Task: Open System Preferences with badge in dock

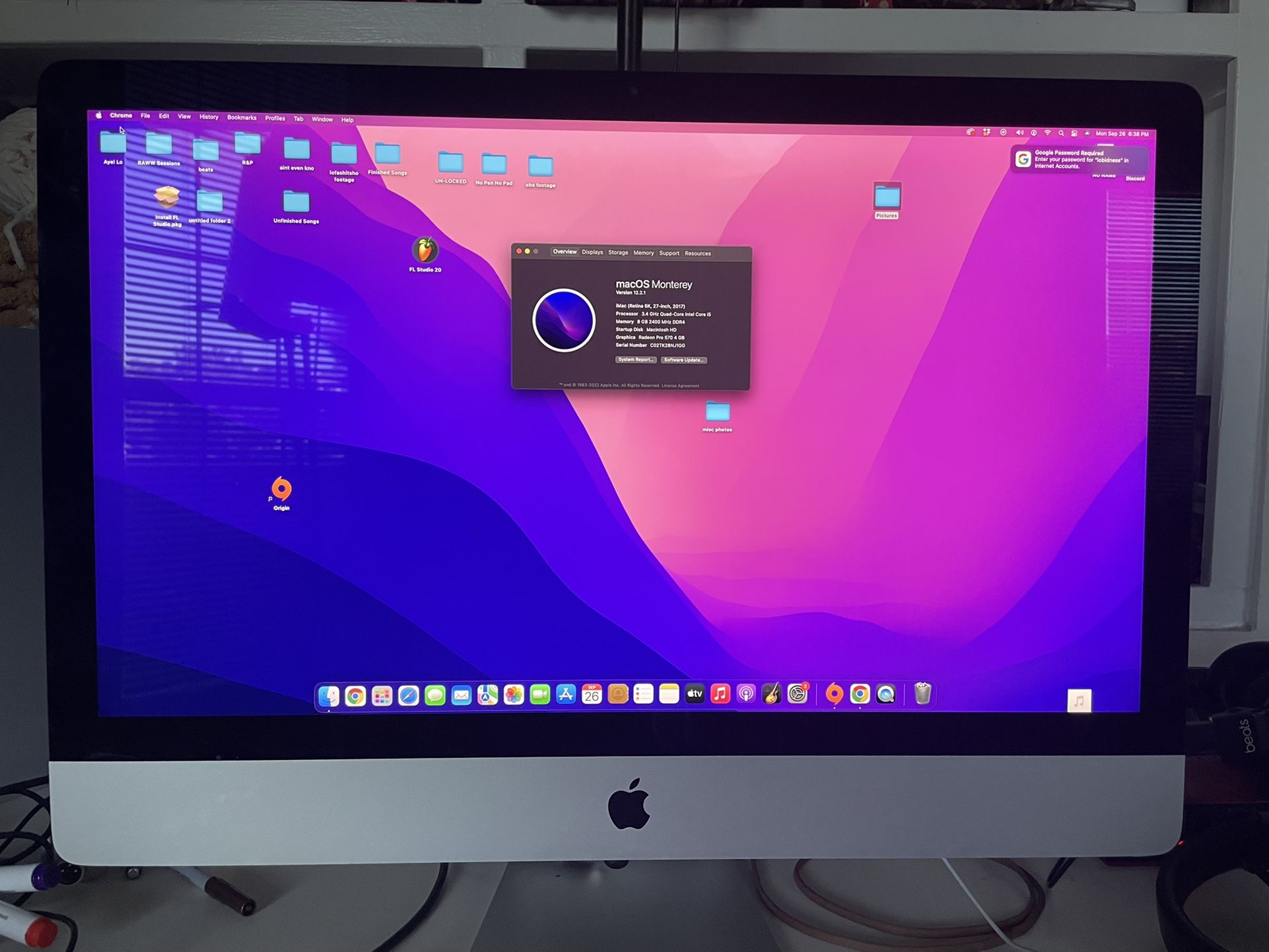Action: click(798, 695)
